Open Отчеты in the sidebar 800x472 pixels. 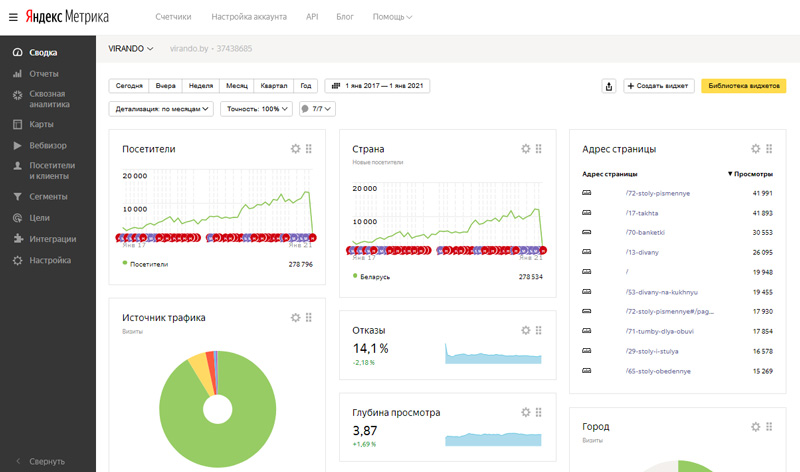click(x=44, y=74)
